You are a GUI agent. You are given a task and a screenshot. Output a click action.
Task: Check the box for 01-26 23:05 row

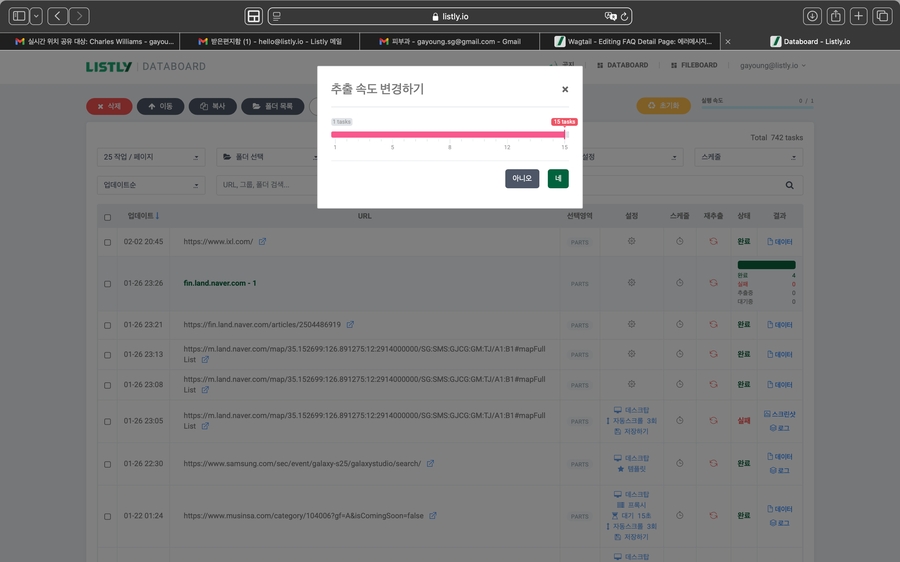point(107,421)
